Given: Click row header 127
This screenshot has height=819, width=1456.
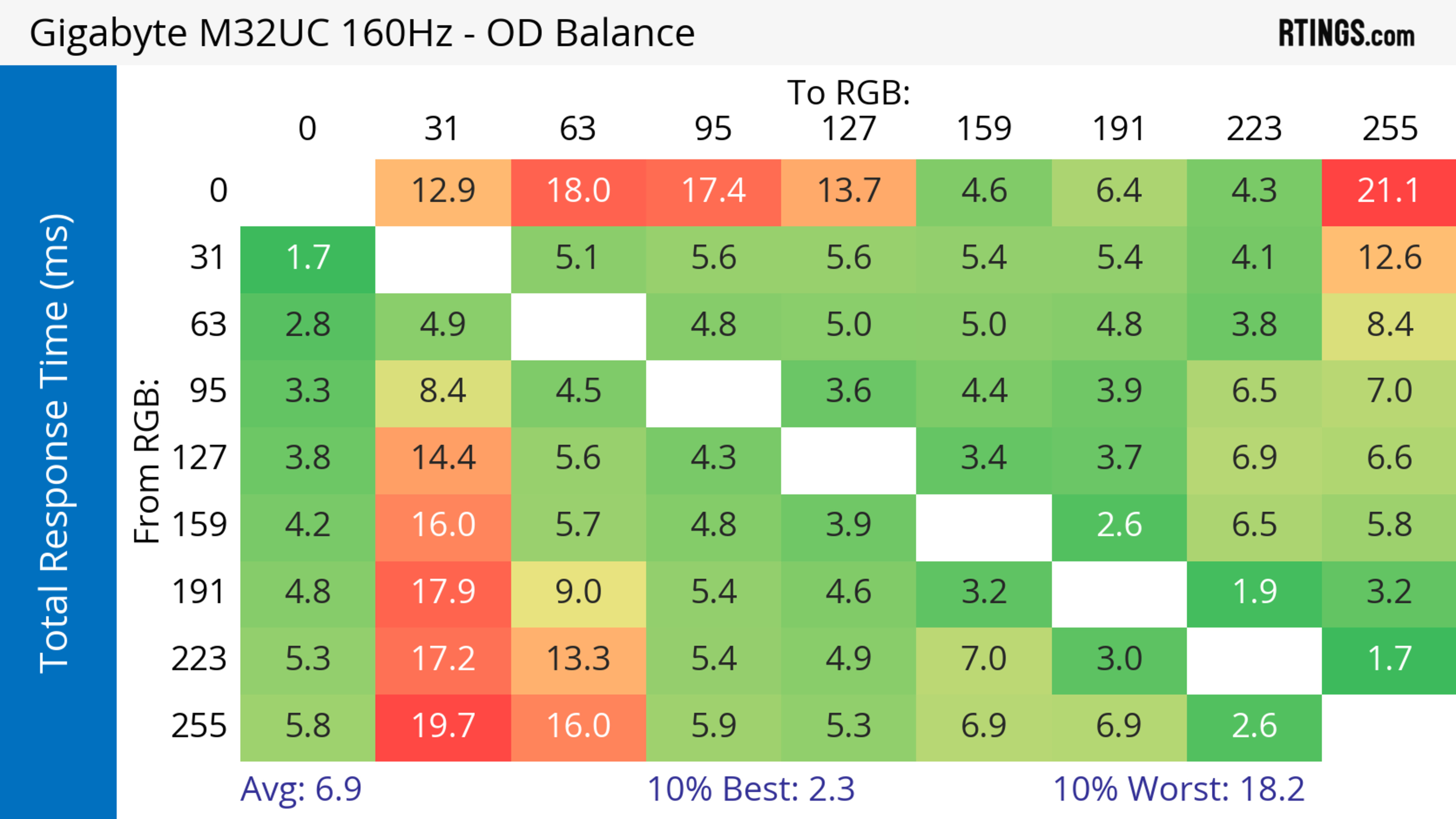Looking at the screenshot, I should (x=199, y=457).
